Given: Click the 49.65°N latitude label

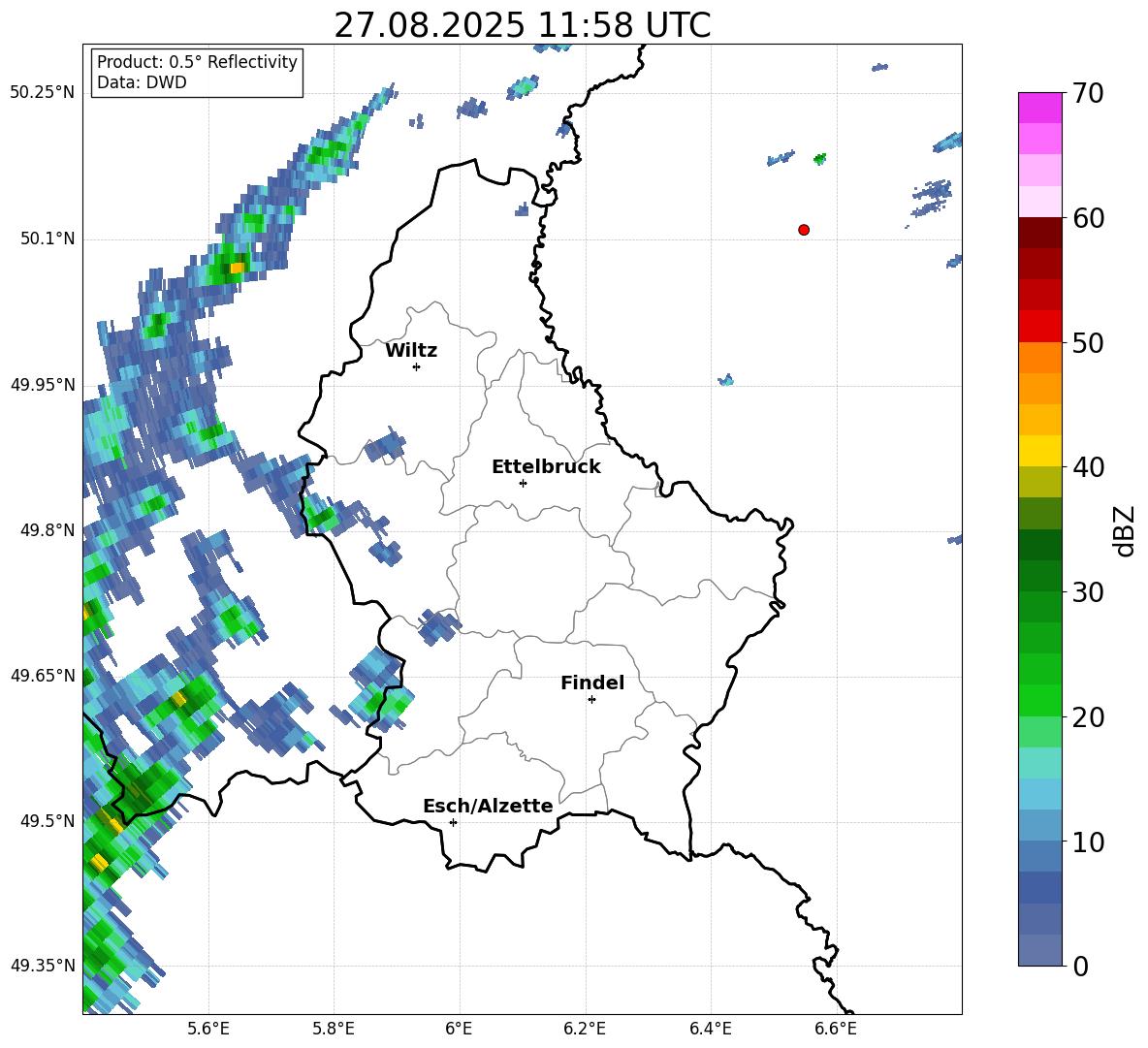Looking at the screenshot, I should pyautogui.click(x=43, y=676).
